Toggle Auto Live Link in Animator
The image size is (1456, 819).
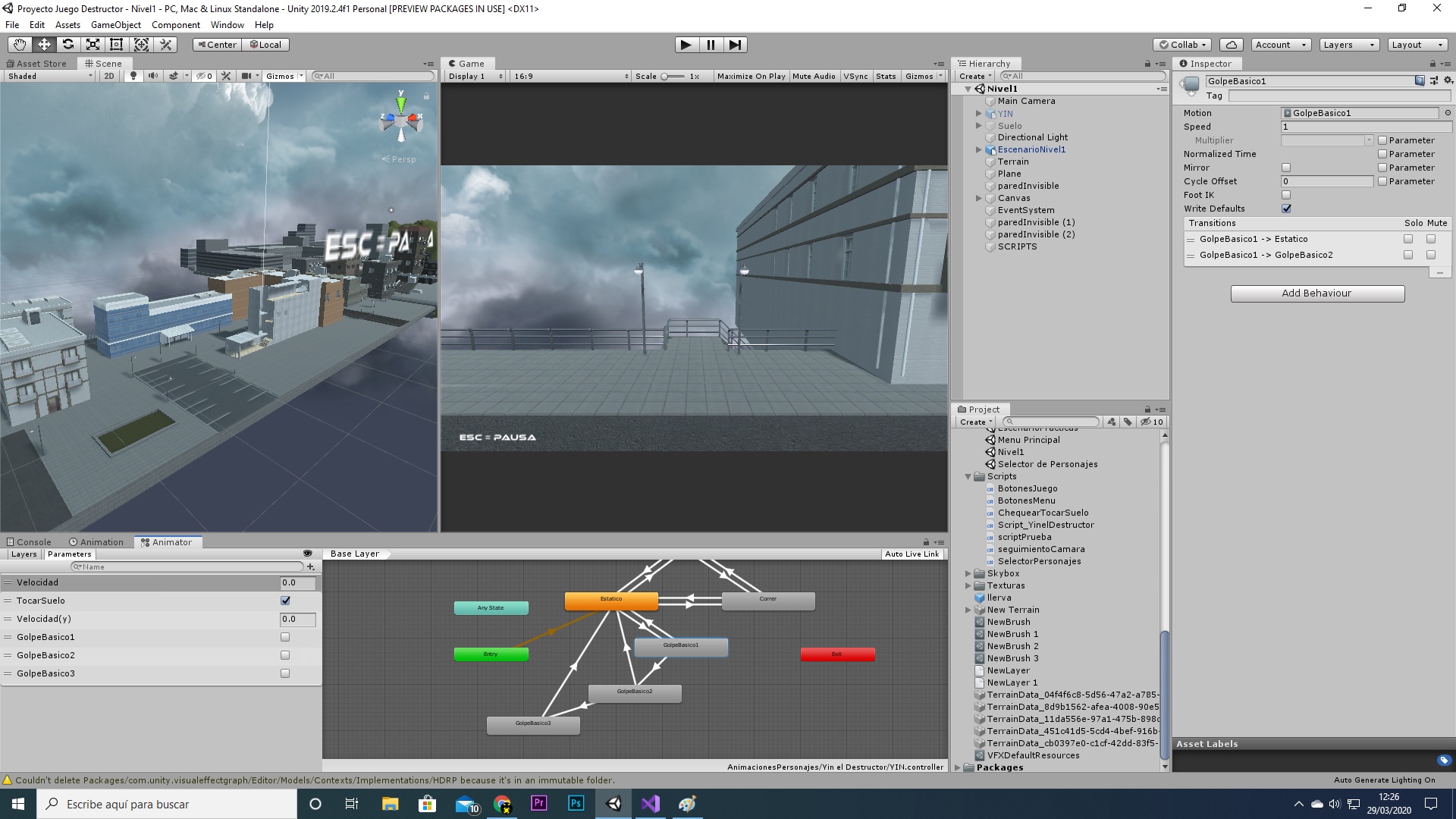pos(912,554)
